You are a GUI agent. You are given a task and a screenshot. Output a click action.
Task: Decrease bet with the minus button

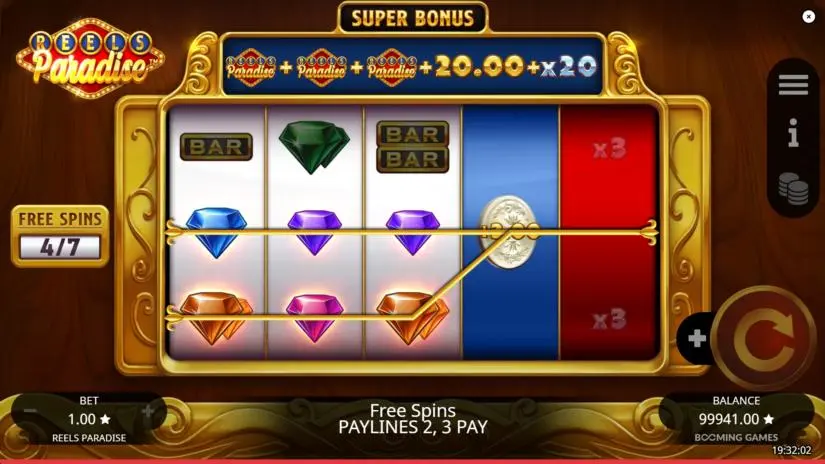pyautogui.click(x=30, y=410)
